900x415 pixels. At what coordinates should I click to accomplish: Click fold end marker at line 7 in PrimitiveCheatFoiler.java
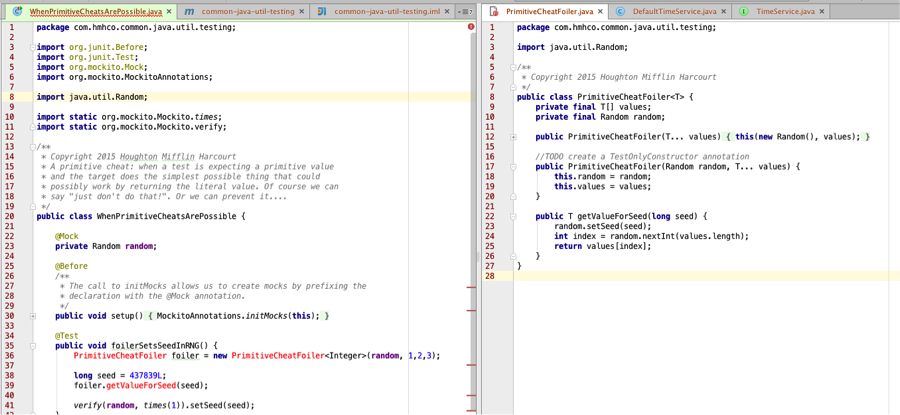[x=513, y=87]
